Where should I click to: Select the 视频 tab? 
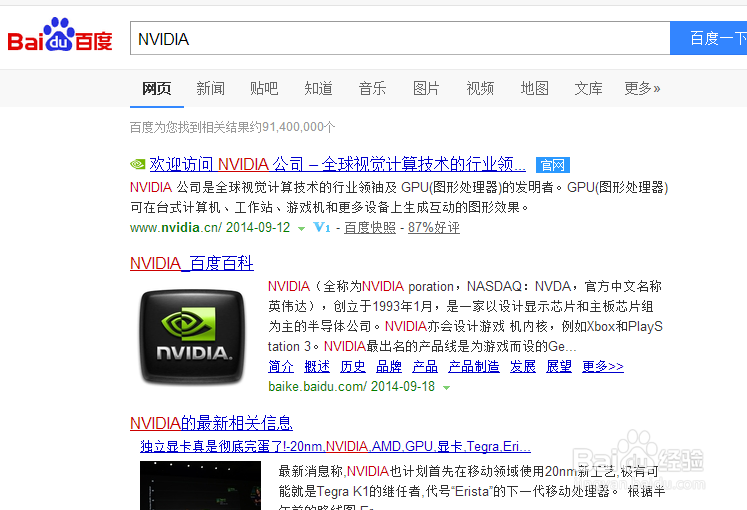(480, 89)
